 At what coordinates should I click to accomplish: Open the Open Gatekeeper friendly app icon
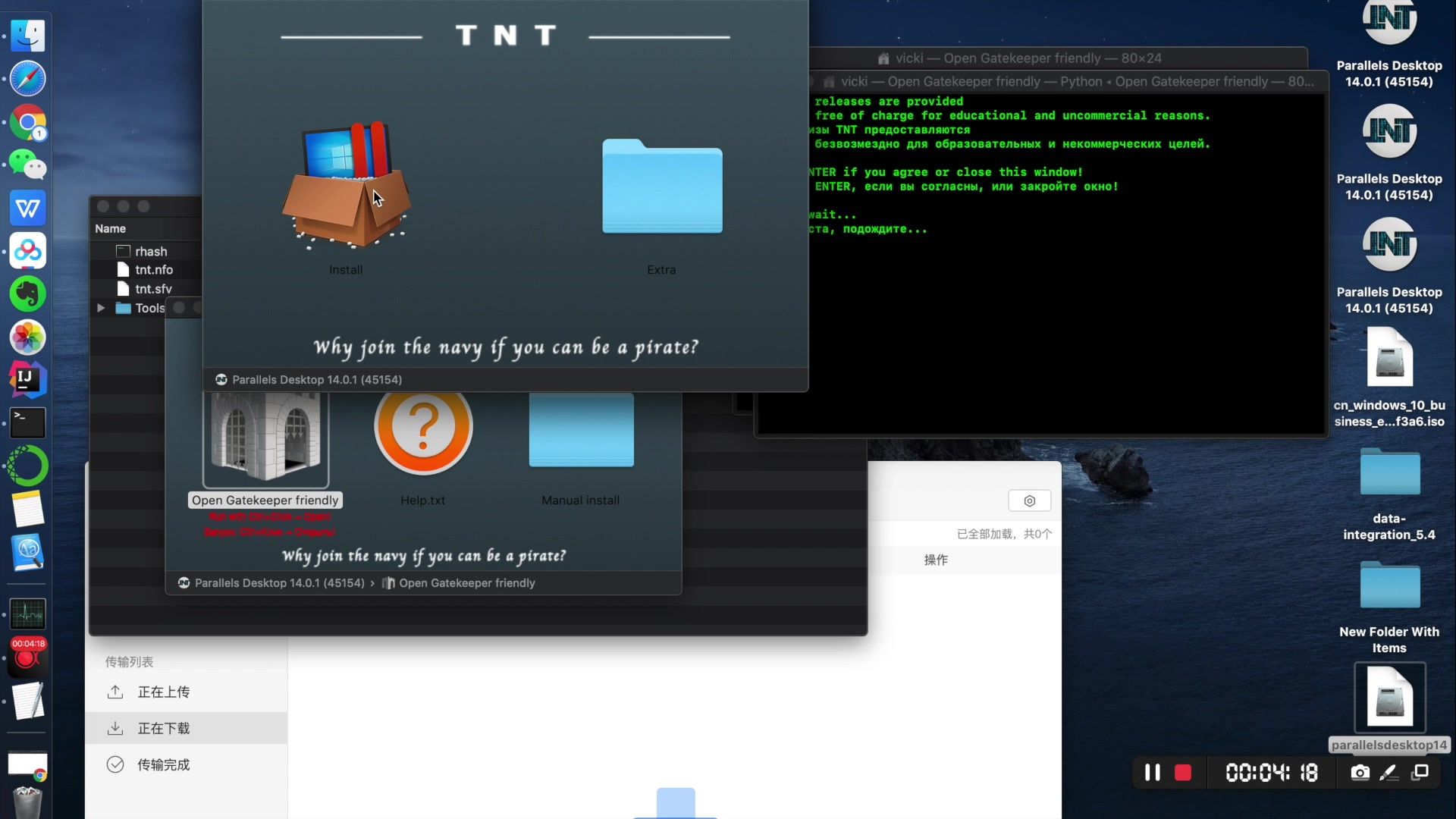(x=265, y=438)
